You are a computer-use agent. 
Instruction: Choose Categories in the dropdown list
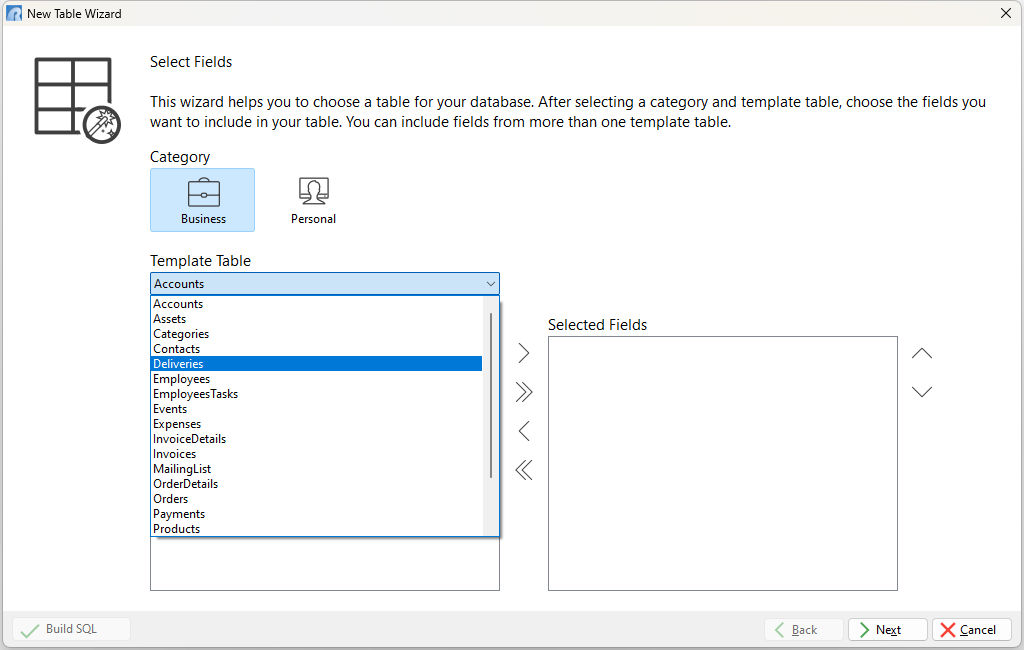(x=317, y=334)
